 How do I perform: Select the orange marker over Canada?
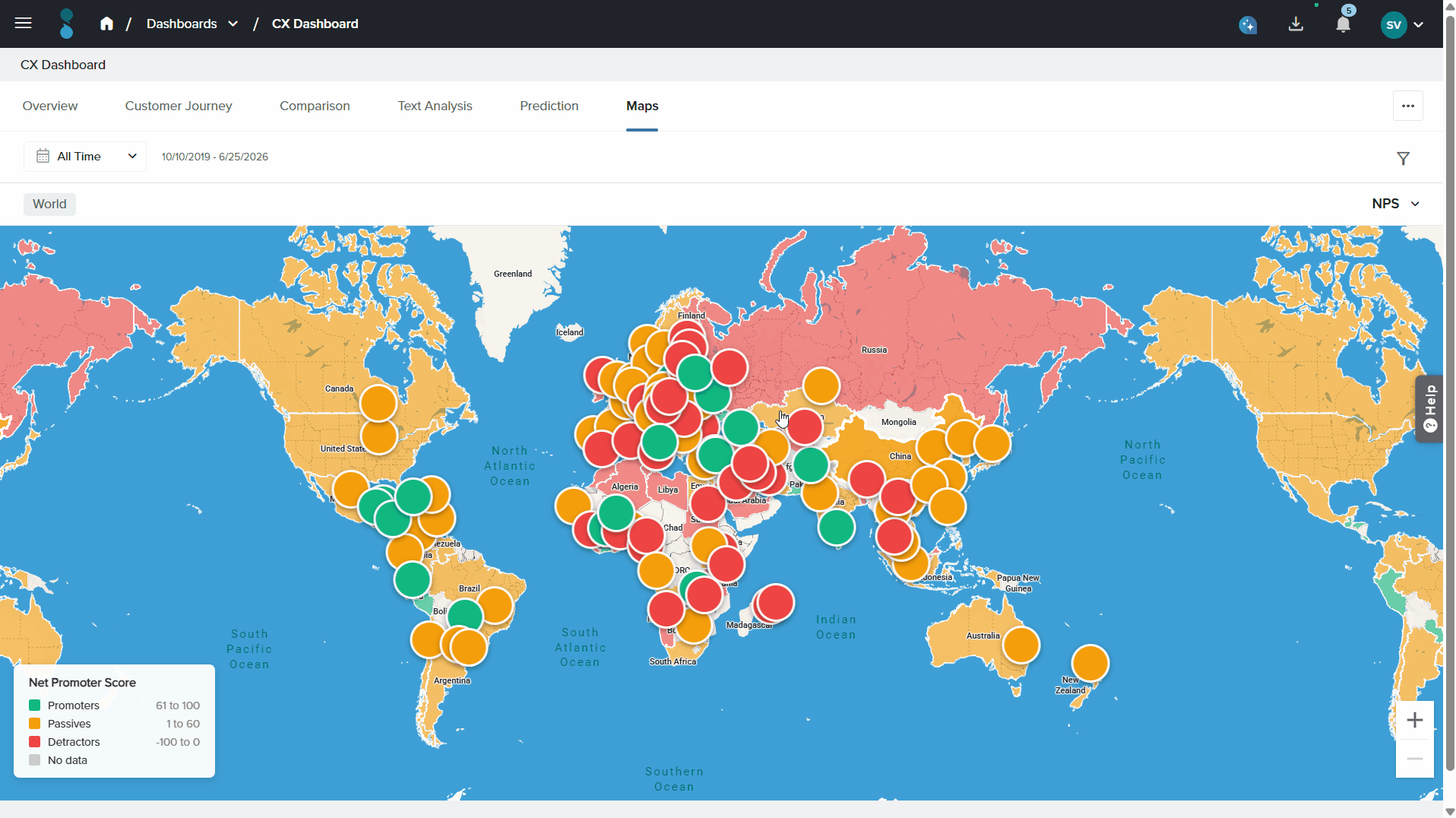point(378,403)
